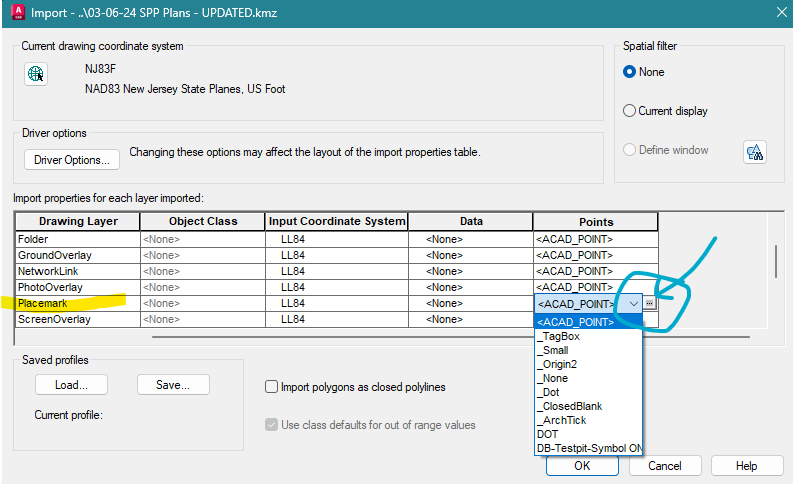This screenshot has height=484, width=793.
Task: Toggle Use class defaults for out of range
Action: [x=272, y=425]
